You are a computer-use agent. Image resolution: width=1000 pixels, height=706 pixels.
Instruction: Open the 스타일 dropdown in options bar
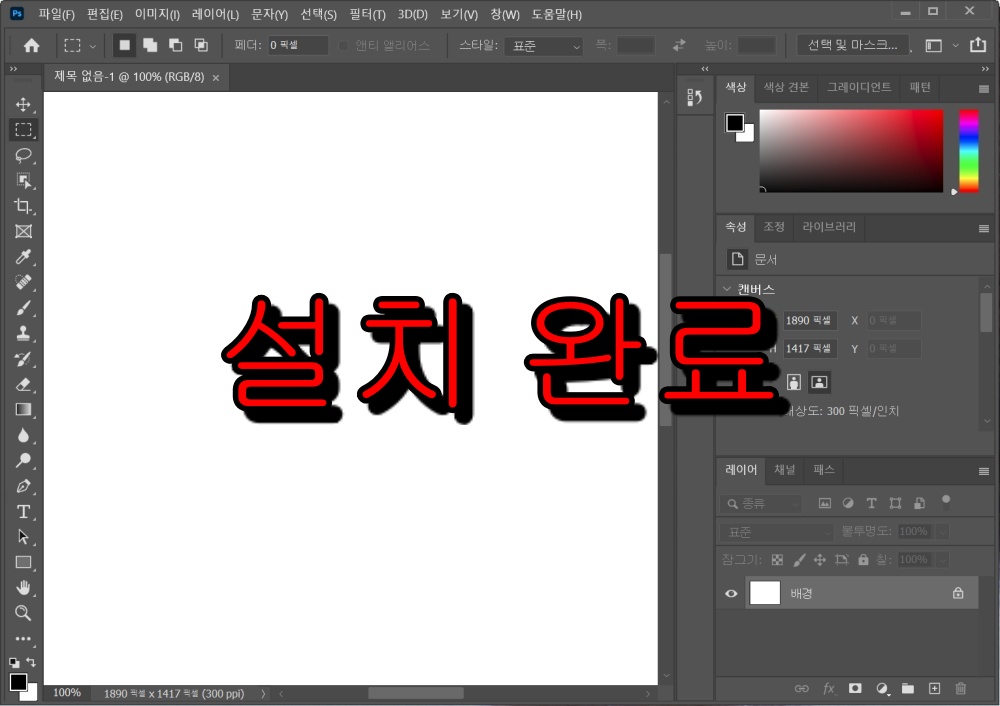coord(543,45)
